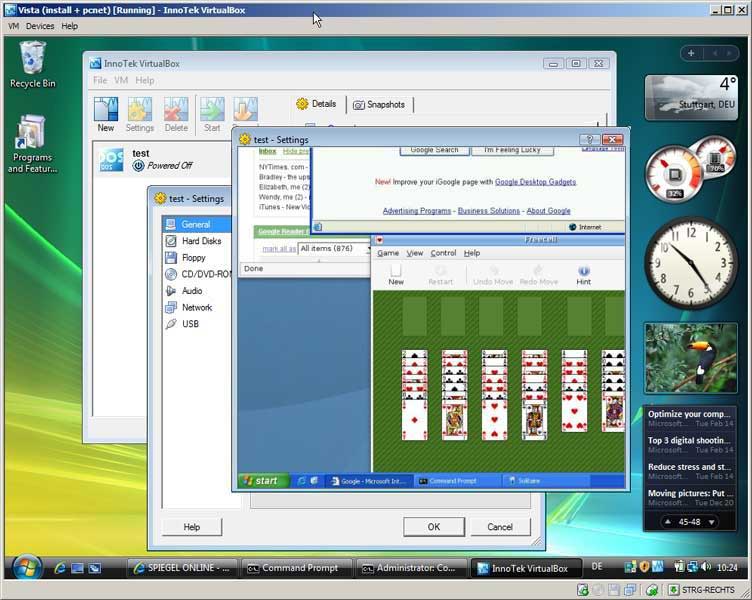Viewport: 752px width, 600px height.
Task: Click the Help button in settings dialog
Action: point(192,527)
